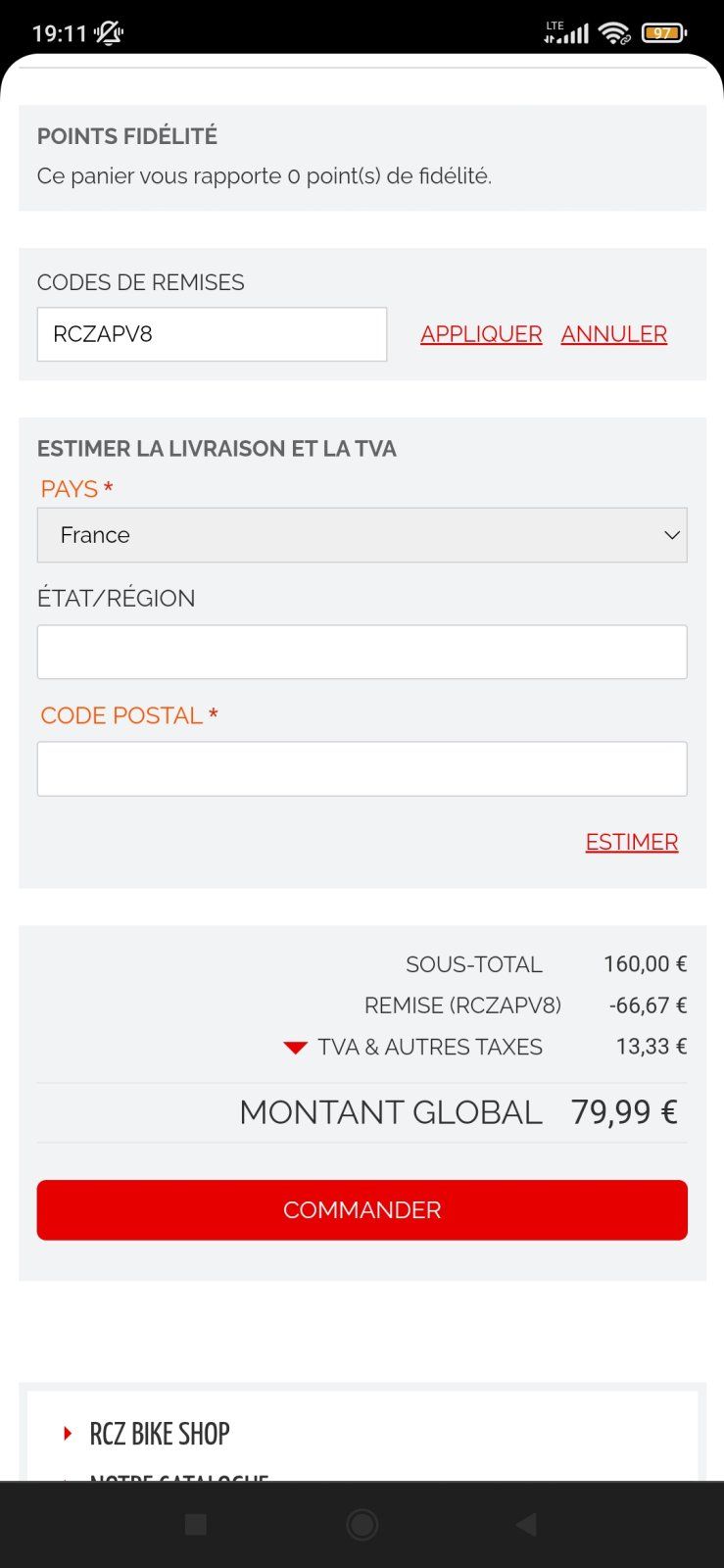The image size is (724, 1568).
Task: Expand the RCZ Bike Shop menu arrow
Action: pos(68,1434)
